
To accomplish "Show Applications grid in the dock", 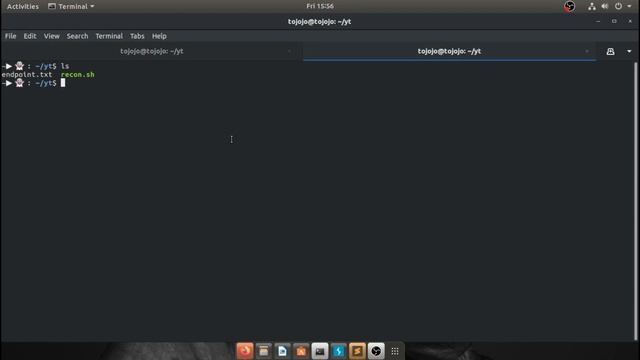I will tap(395, 351).
